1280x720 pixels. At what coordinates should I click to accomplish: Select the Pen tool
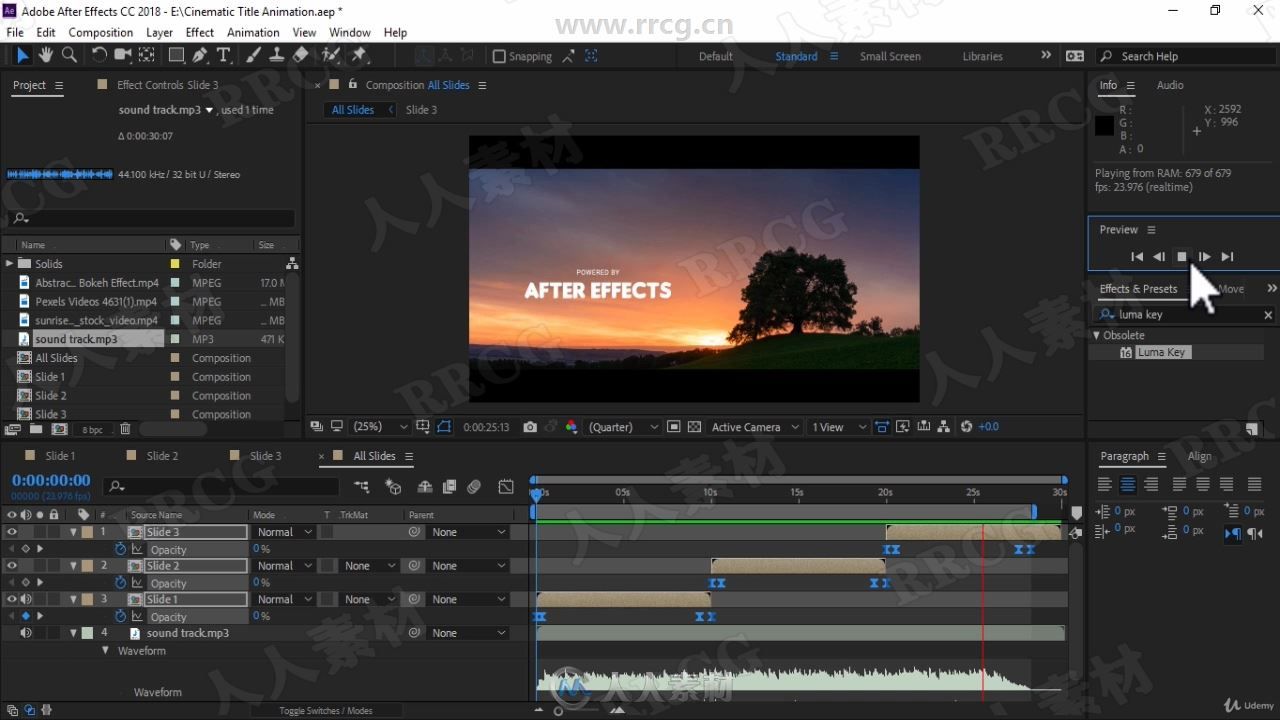(x=200, y=55)
